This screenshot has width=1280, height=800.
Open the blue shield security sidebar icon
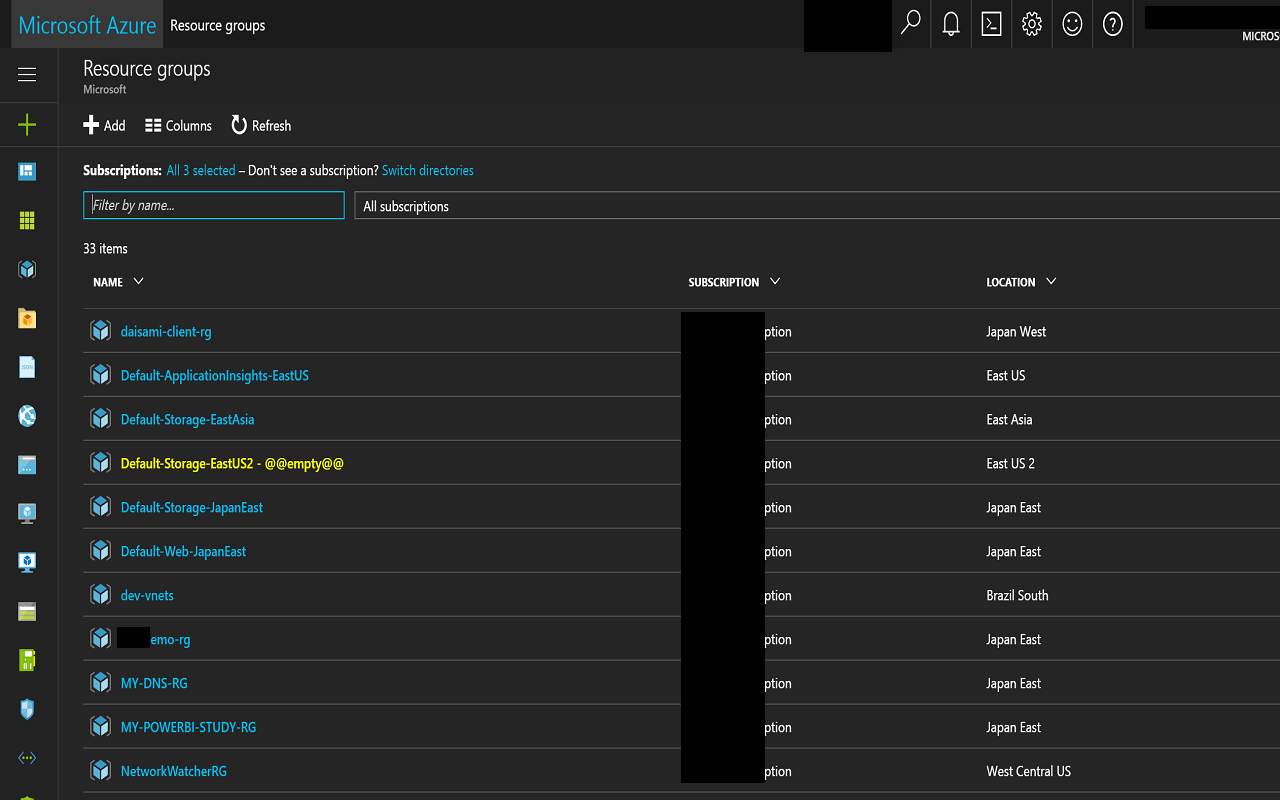pyautogui.click(x=27, y=709)
